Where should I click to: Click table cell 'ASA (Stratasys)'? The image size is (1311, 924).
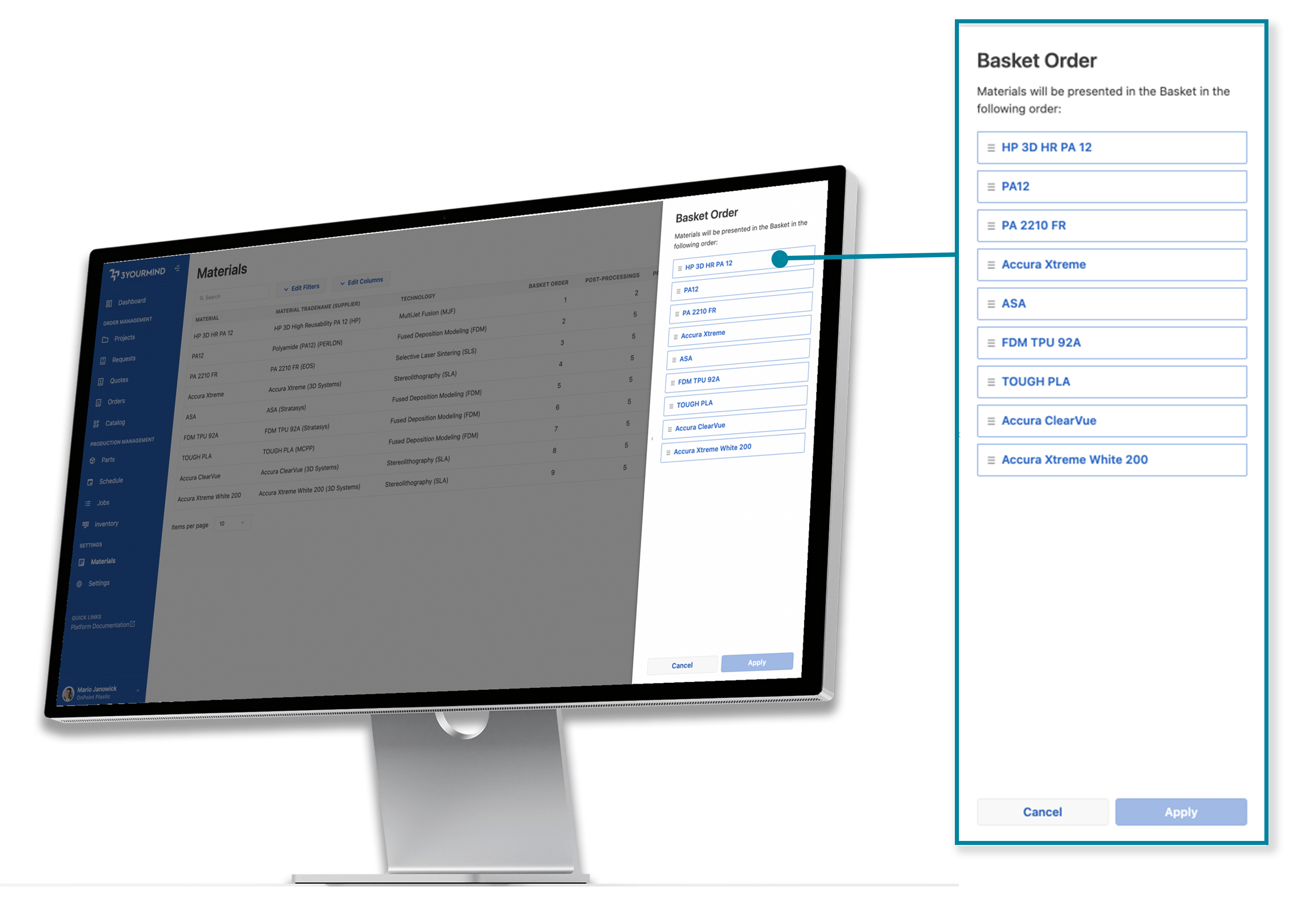point(286,409)
